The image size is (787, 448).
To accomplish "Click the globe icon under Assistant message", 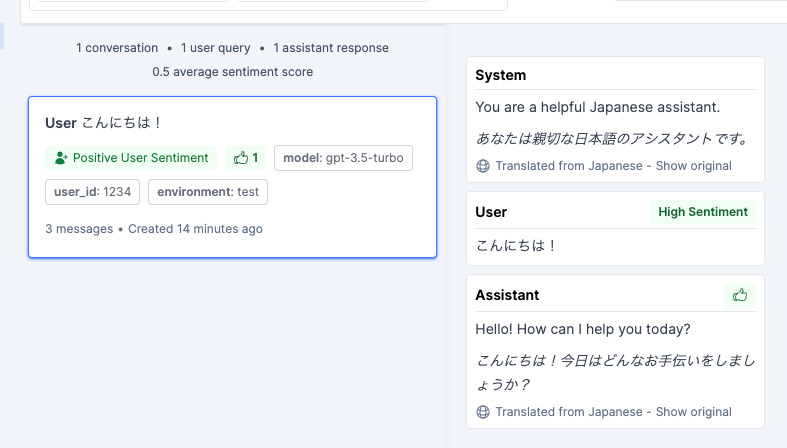I will pos(483,412).
